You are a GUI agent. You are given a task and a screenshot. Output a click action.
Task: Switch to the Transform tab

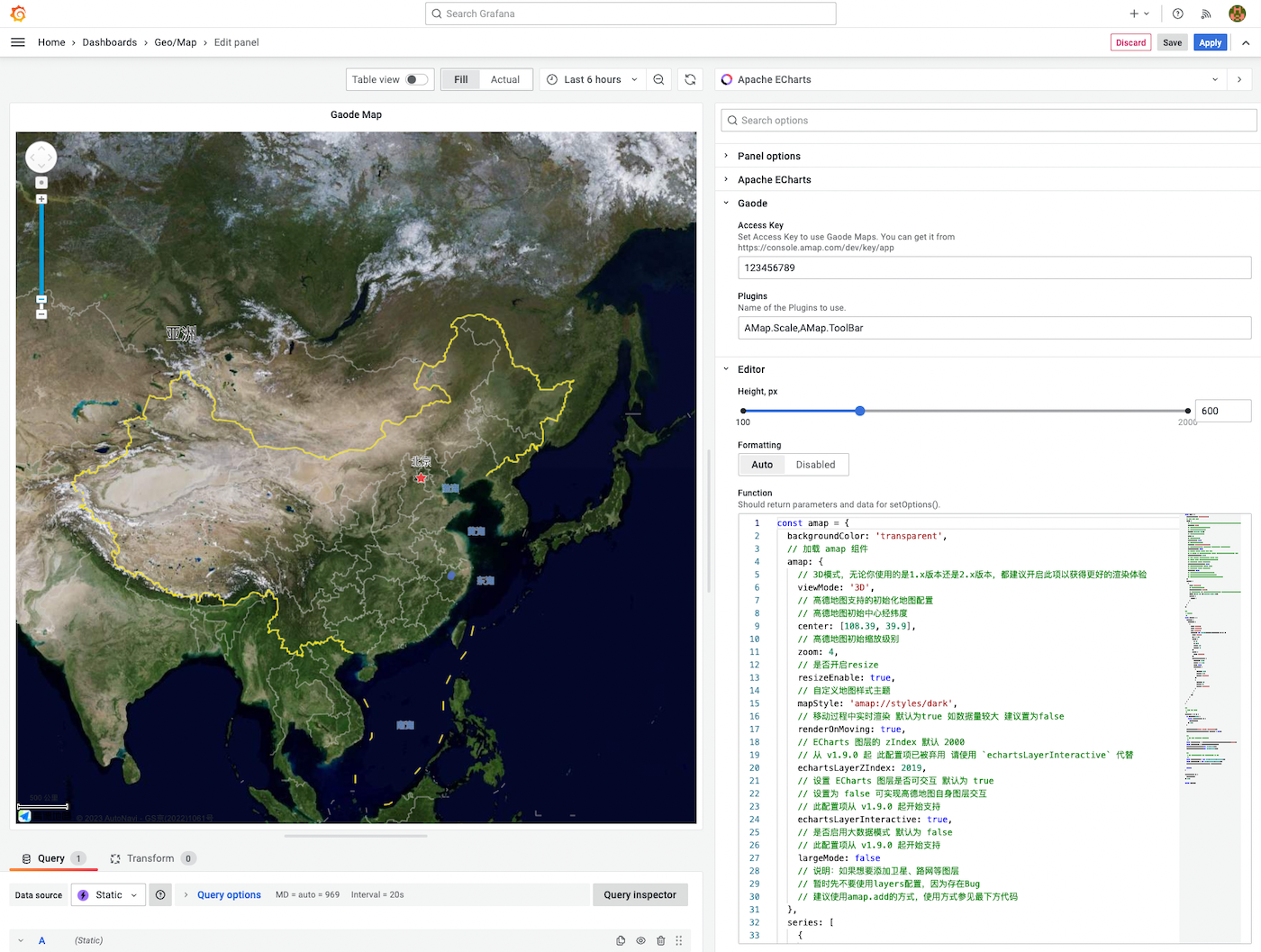[x=151, y=858]
